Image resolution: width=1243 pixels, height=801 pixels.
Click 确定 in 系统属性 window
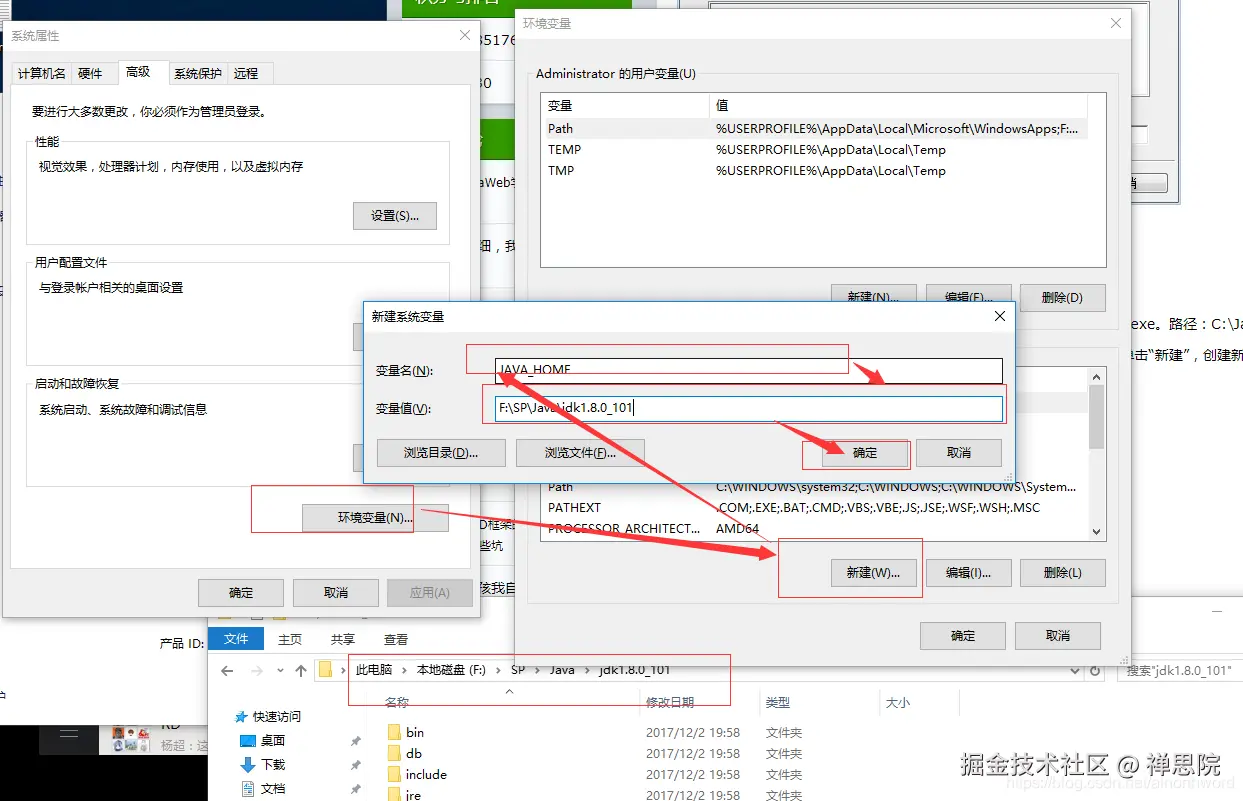(241, 593)
